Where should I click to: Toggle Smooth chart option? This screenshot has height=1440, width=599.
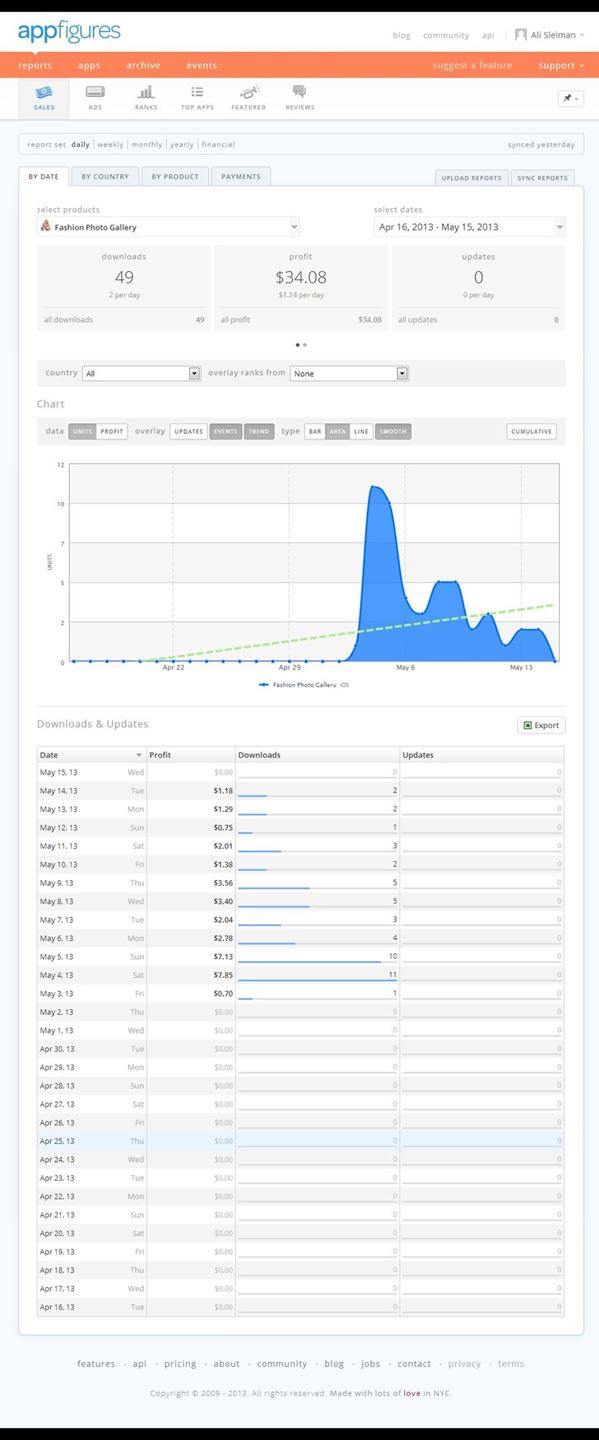tap(393, 431)
